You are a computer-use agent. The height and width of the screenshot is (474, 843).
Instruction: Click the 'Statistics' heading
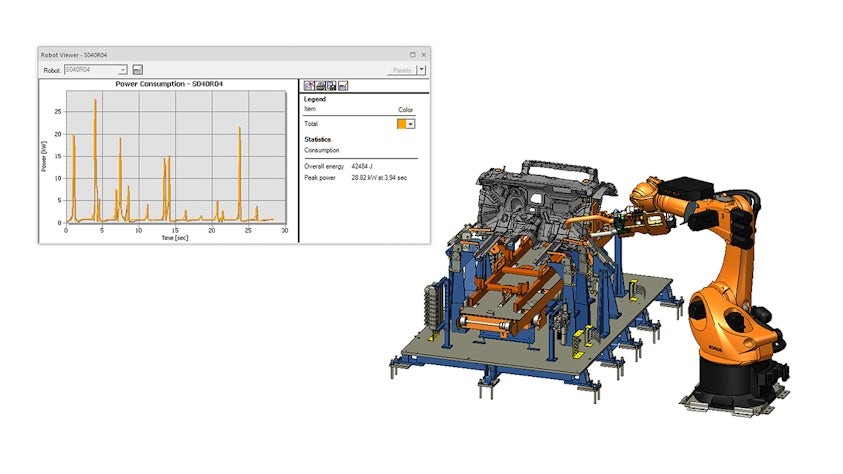[317, 139]
